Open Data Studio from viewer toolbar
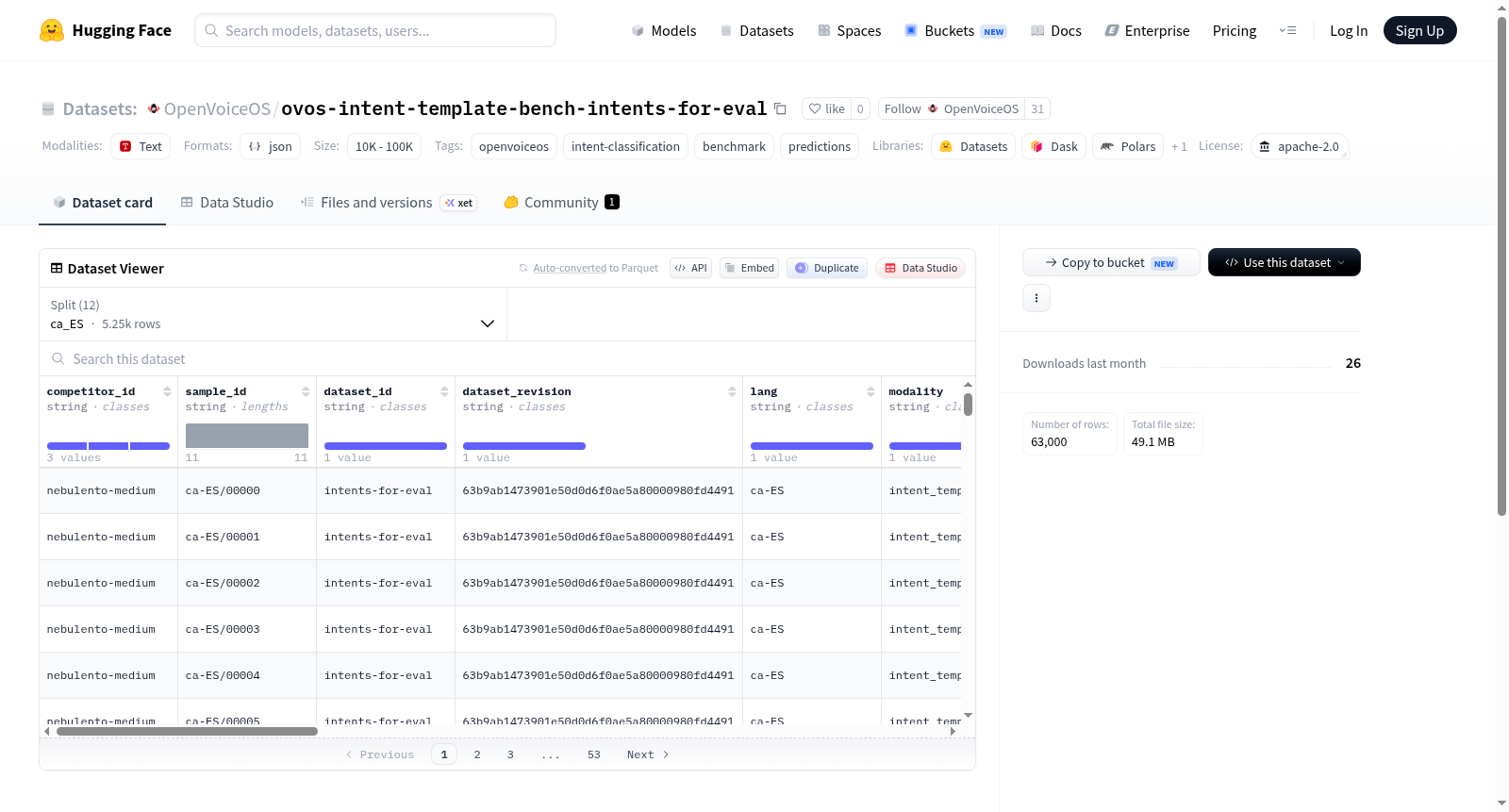 click(920, 268)
